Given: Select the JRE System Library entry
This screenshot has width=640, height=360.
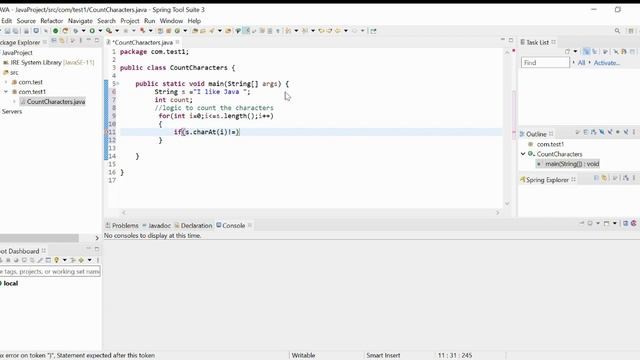Looking at the screenshot, I should coord(48,62).
